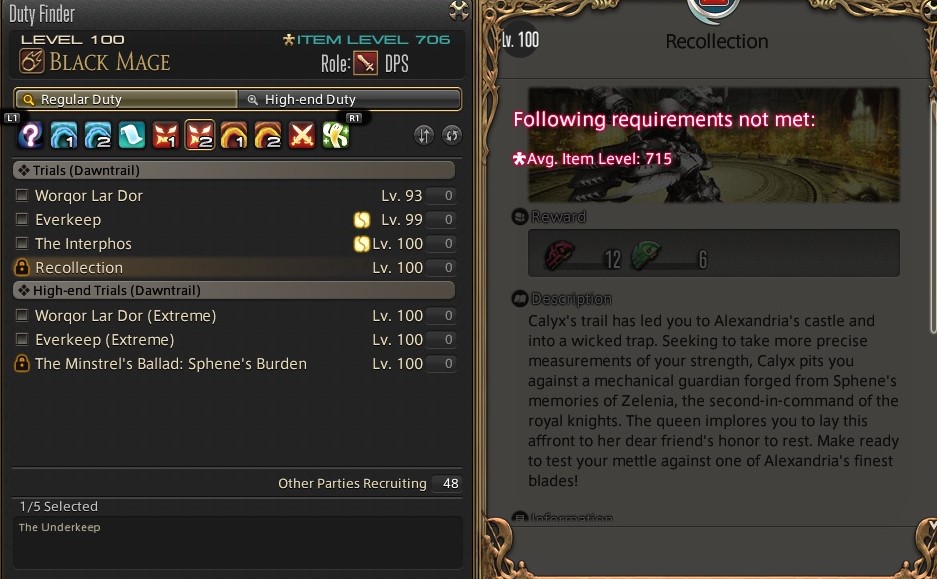The height and width of the screenshot is (579, 937).
Task: Collapse the High-end Trials (Dawntrail) header
Action: [234, 290]
